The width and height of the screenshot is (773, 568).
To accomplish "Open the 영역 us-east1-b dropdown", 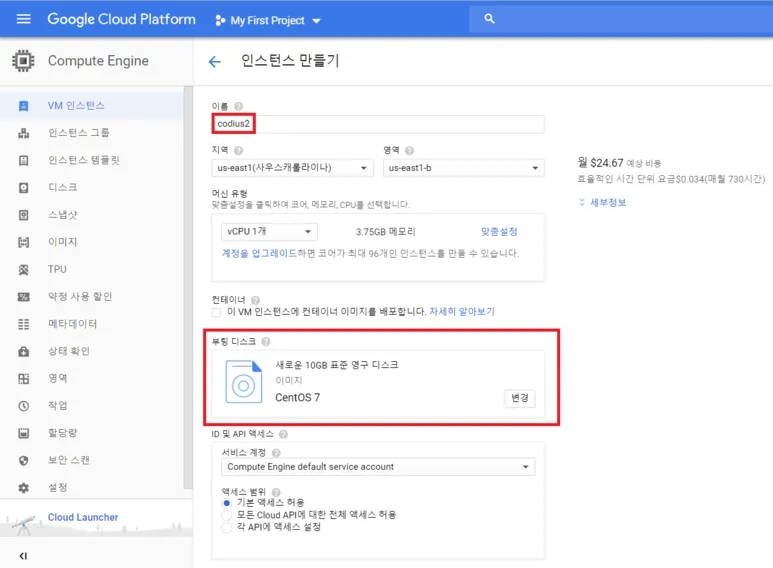I will (x=463, y=168).
